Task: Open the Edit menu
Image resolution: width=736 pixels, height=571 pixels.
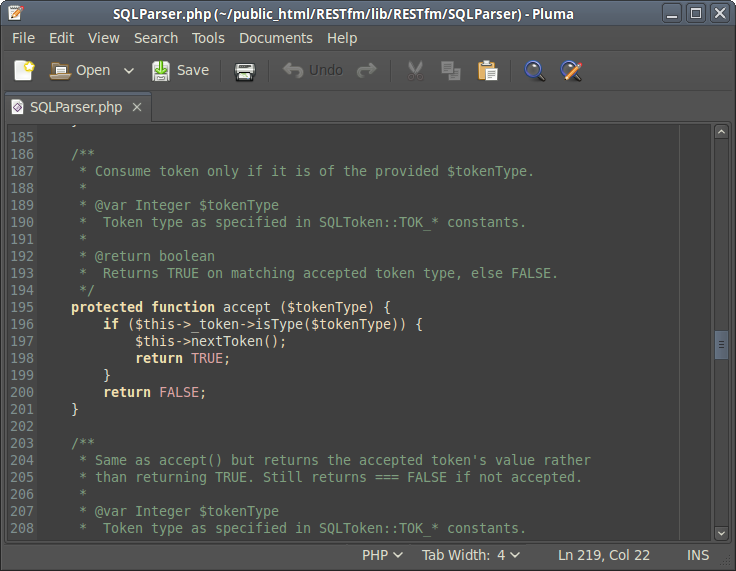Action: pyautogui.click(x=61, y=38)
